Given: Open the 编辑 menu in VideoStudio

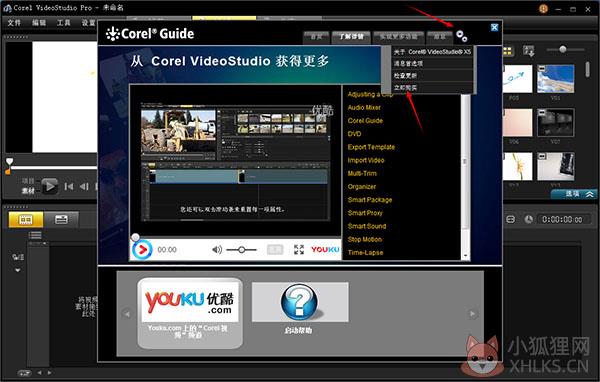Looking at the screenshot, I should (x=39, y=23).
